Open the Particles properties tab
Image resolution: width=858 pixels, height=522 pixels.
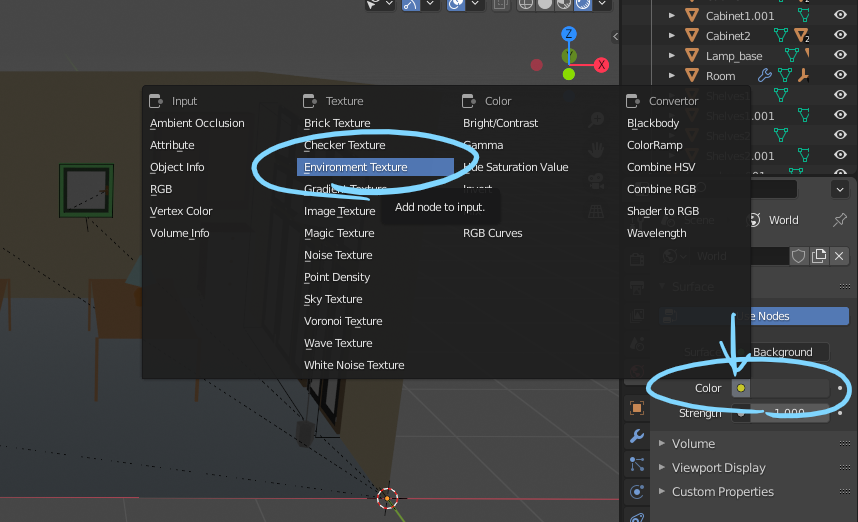click(636, 464)
